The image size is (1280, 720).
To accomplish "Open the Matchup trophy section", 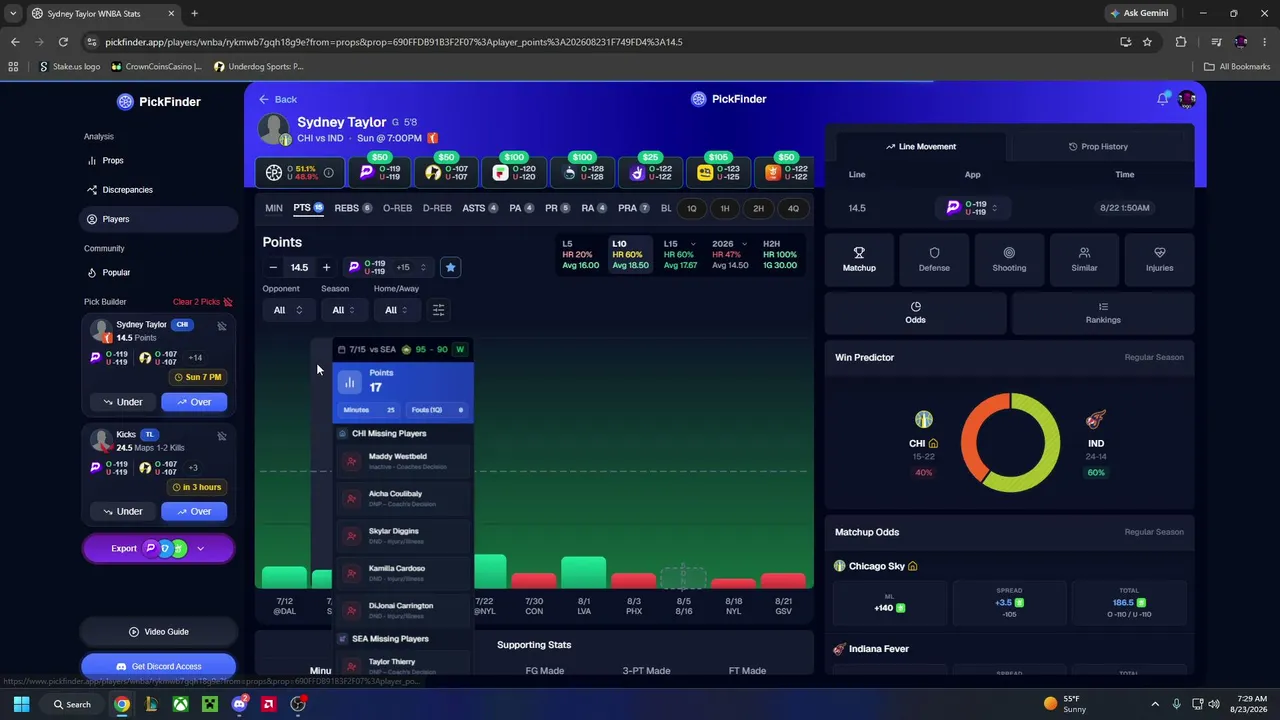I will coord(859,259).
